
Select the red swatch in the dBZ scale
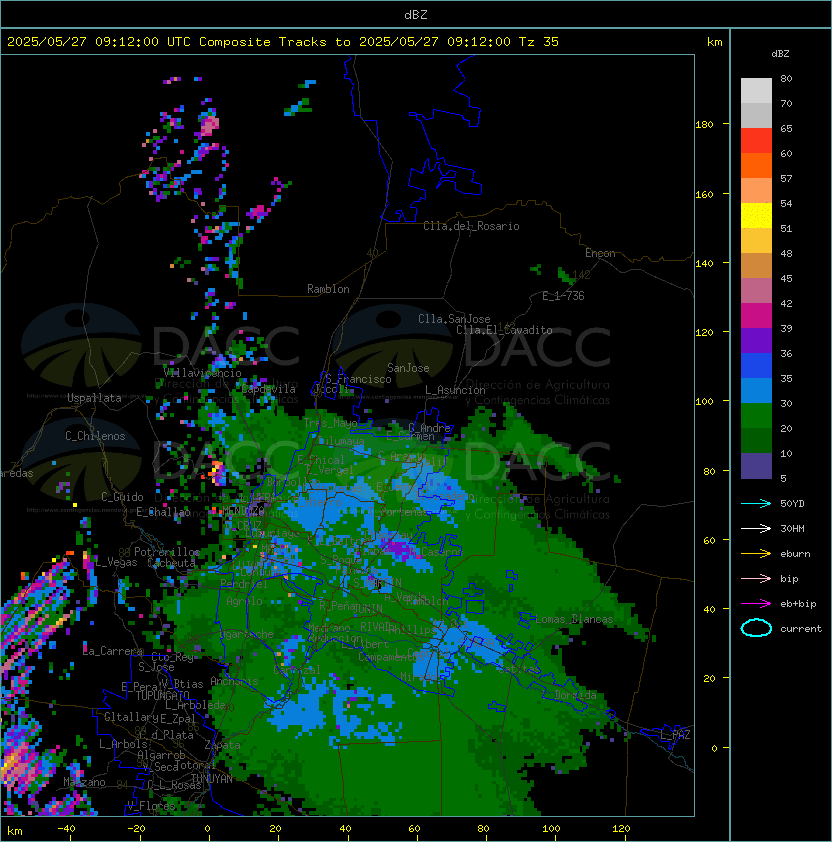756,141
